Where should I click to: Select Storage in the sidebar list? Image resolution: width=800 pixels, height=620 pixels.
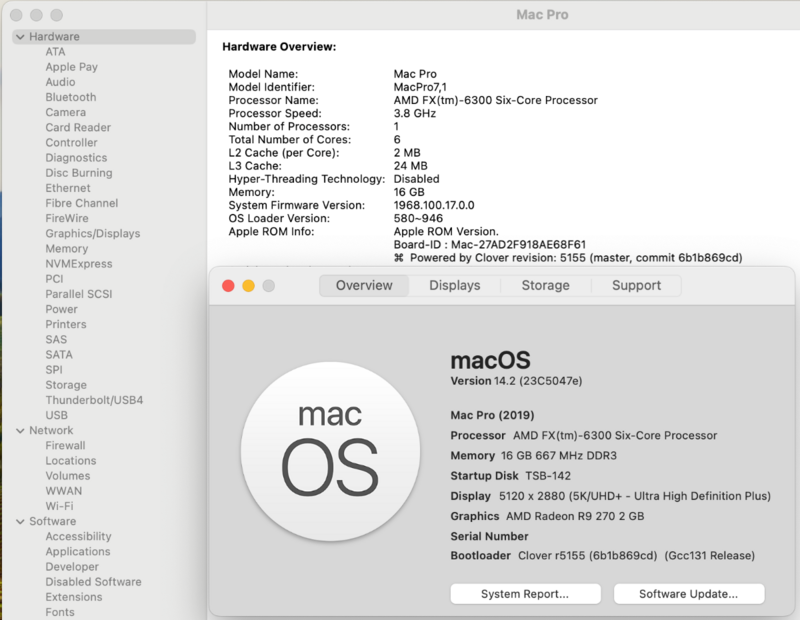(66, 385)
